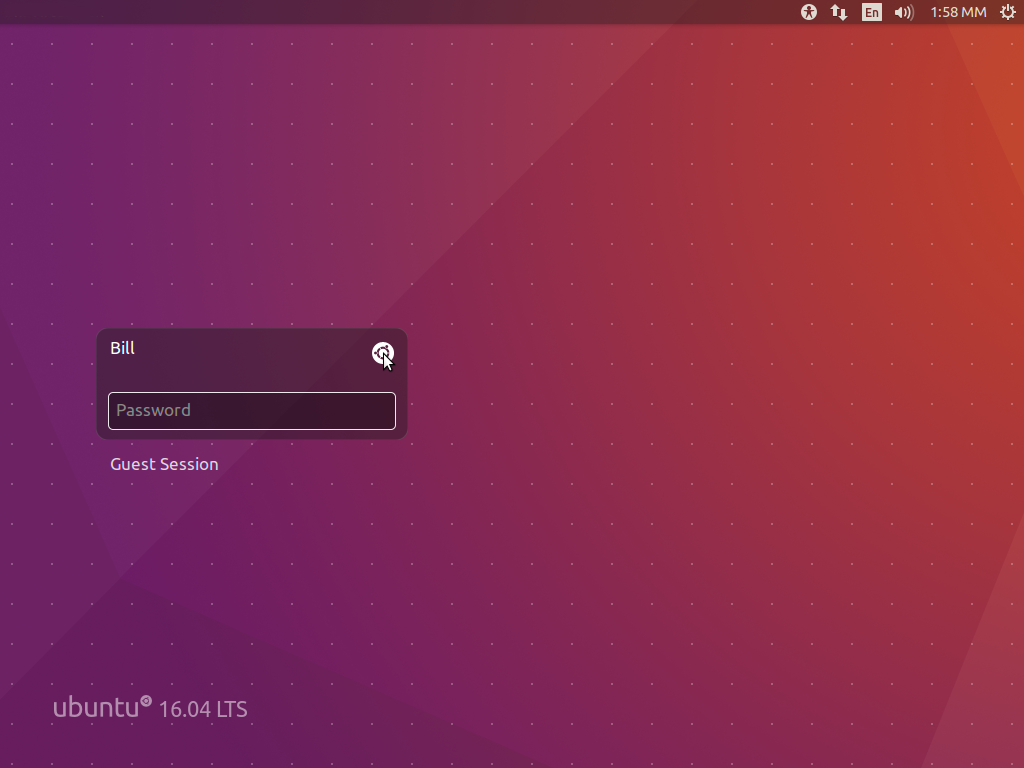Focus the Password input field

[x=251, y=410]
